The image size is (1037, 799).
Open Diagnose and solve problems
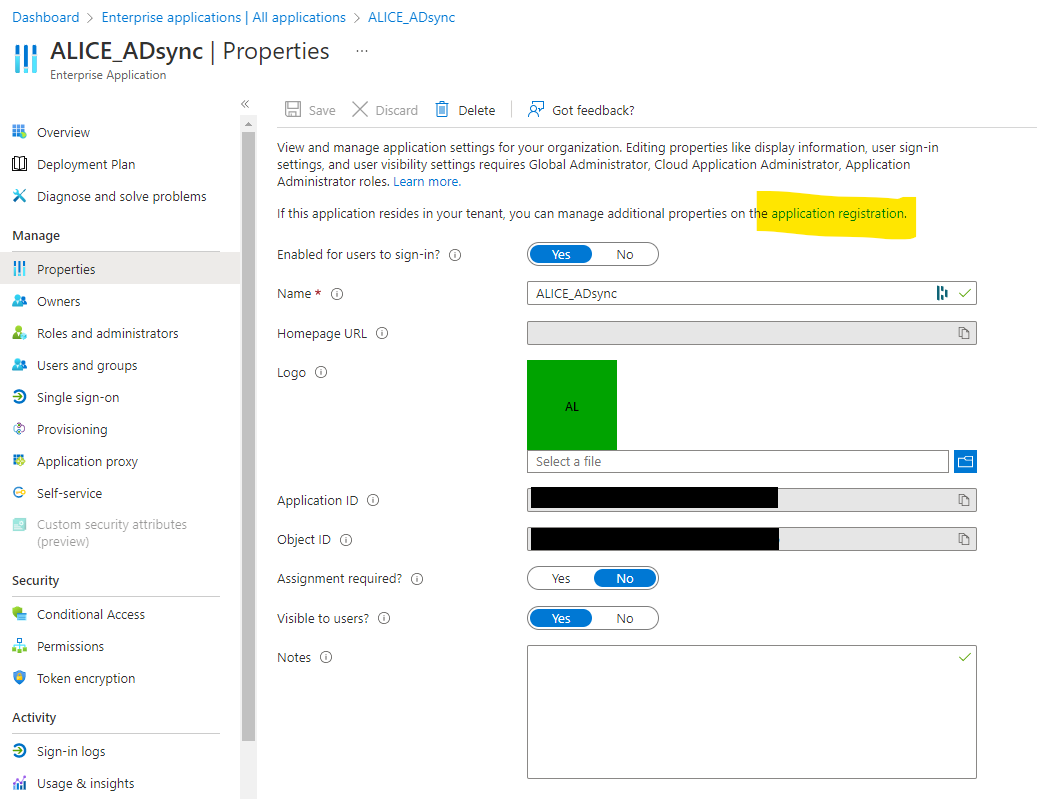pos(120,196)
